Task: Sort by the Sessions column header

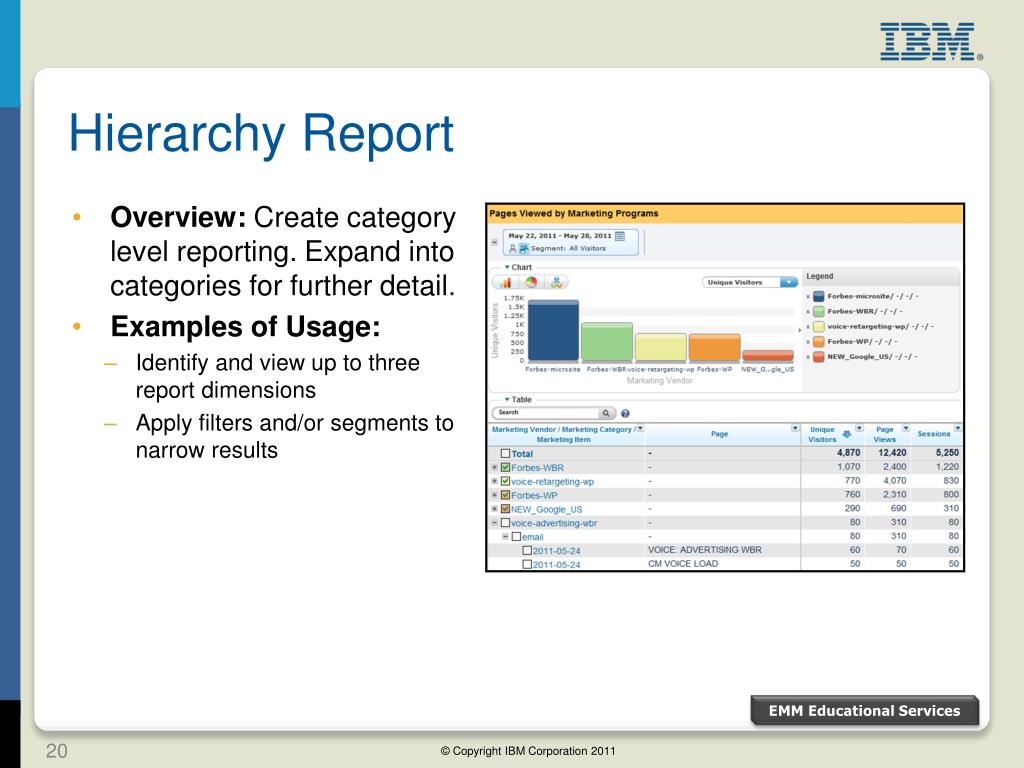Action: coord(934,434)
